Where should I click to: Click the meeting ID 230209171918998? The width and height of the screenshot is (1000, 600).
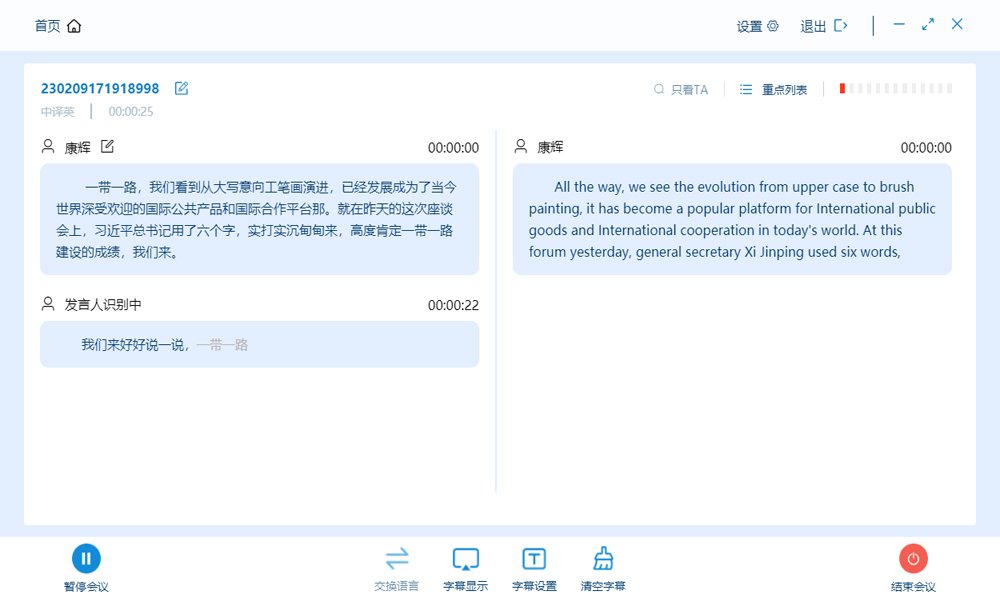[98, 88]
